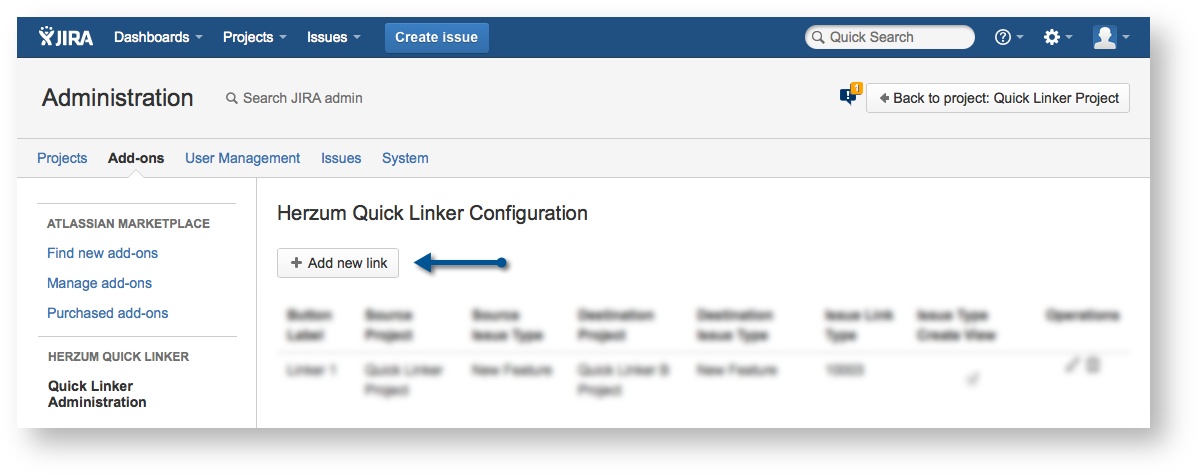Expand the Projects dropdown menu
This screenshot has height=476, width=1198.
click(254, 37)
